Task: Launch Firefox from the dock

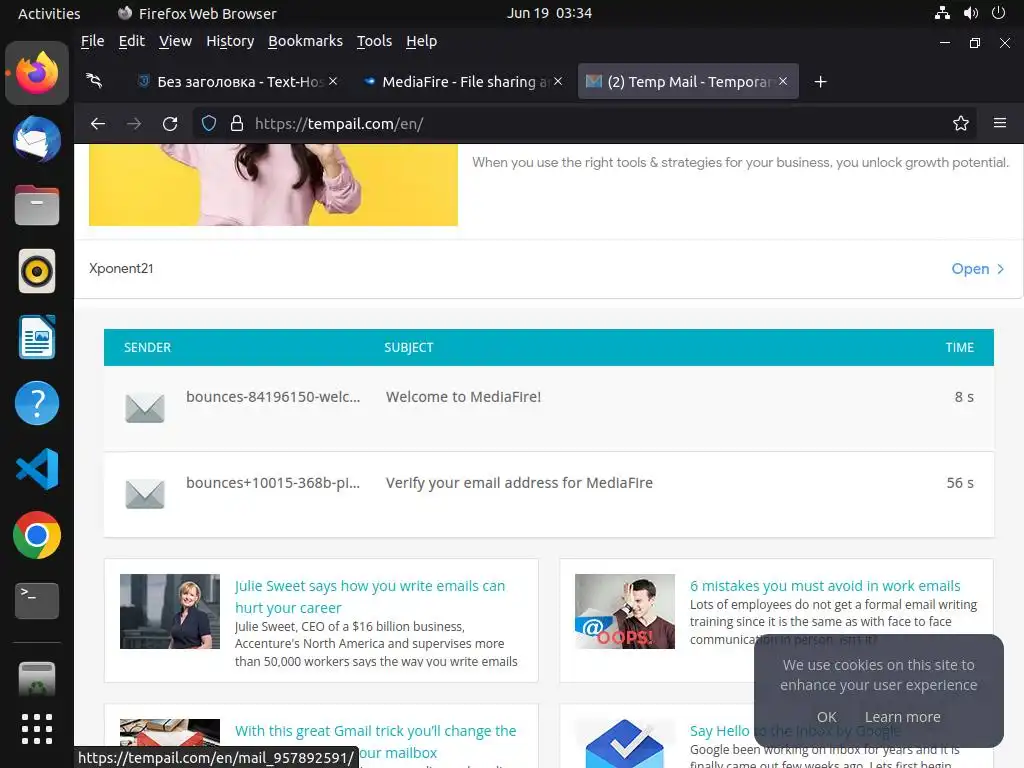Action: click(x=37, y=73)
